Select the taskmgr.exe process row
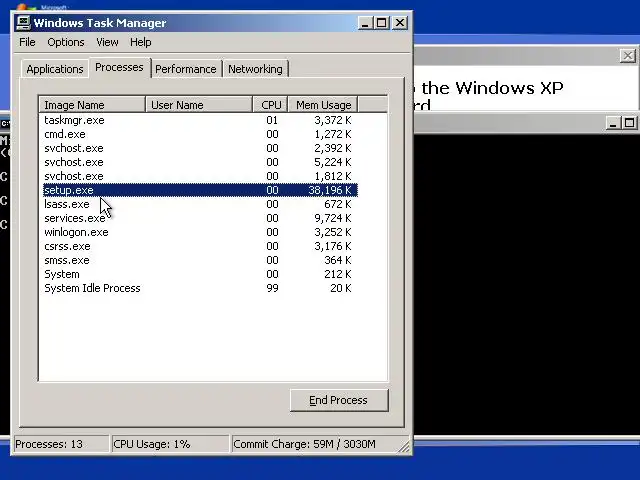640x480 pixels. (x=200, y=120)
